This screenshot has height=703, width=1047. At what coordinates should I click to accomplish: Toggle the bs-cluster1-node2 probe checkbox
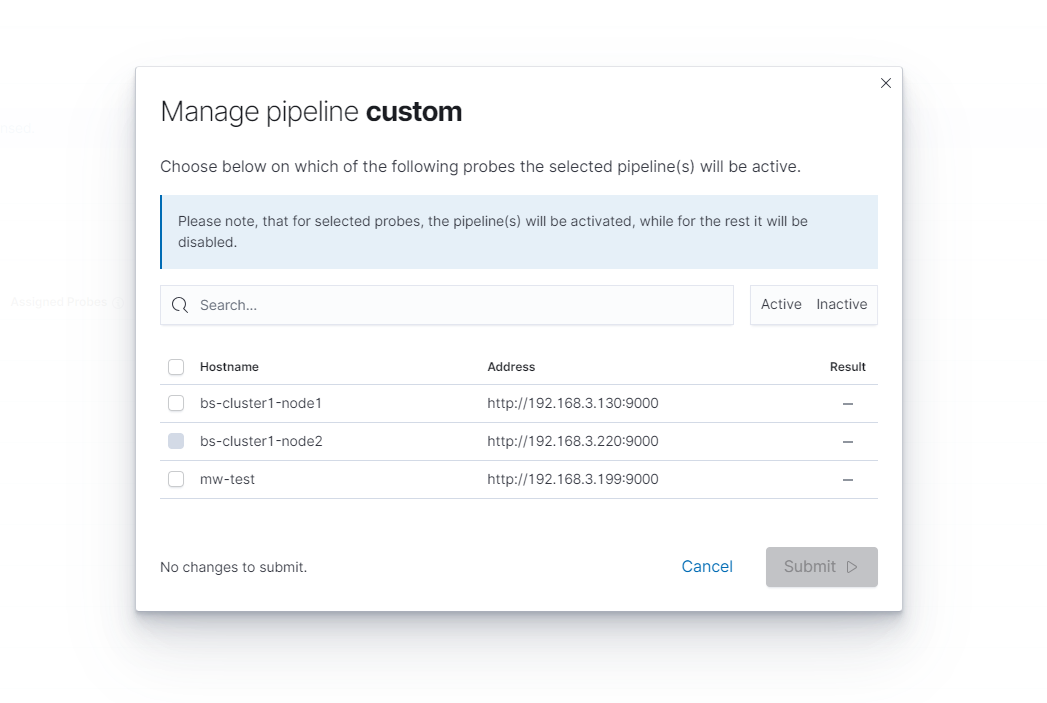coord(176,441)
